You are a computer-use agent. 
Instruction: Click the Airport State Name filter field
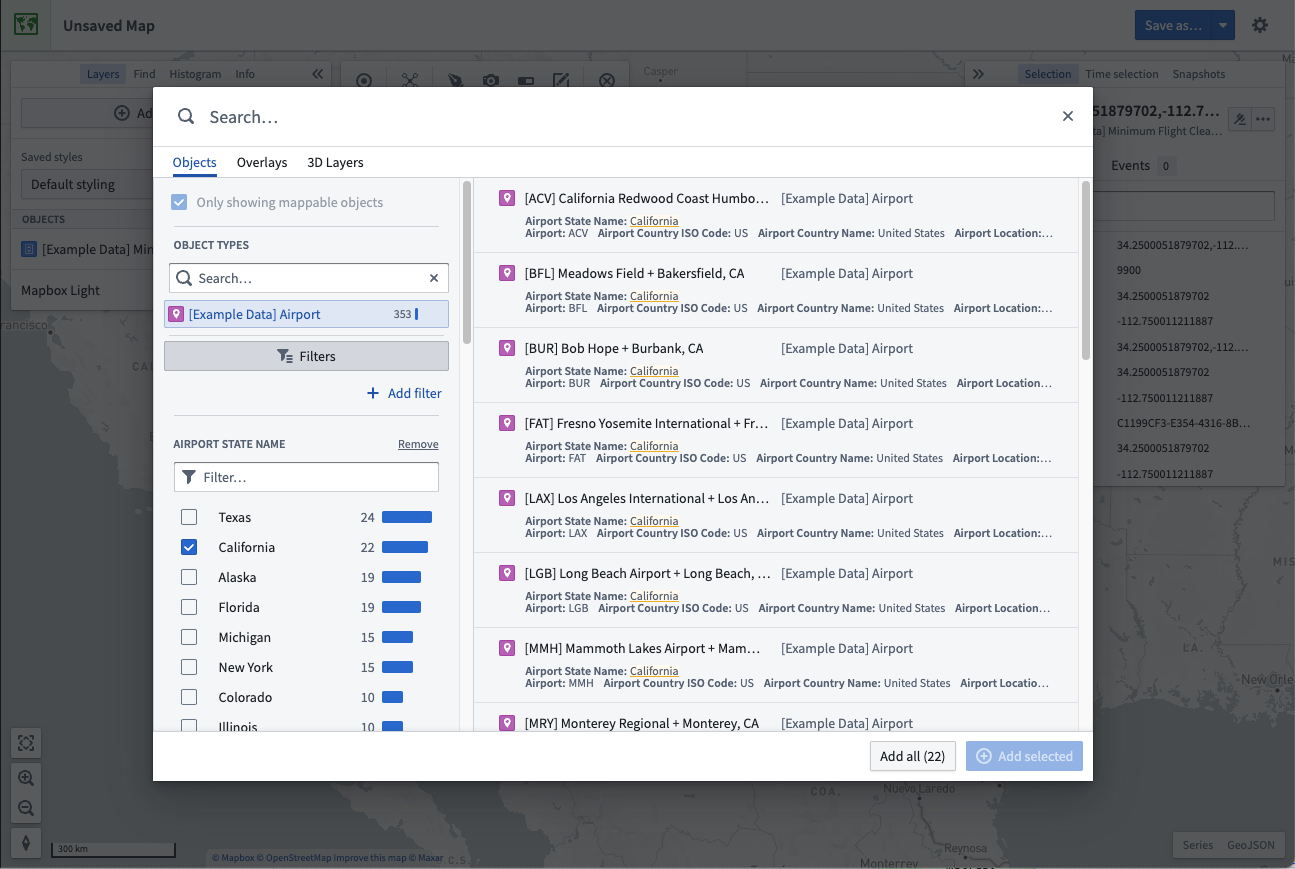[x=306, y=477]
